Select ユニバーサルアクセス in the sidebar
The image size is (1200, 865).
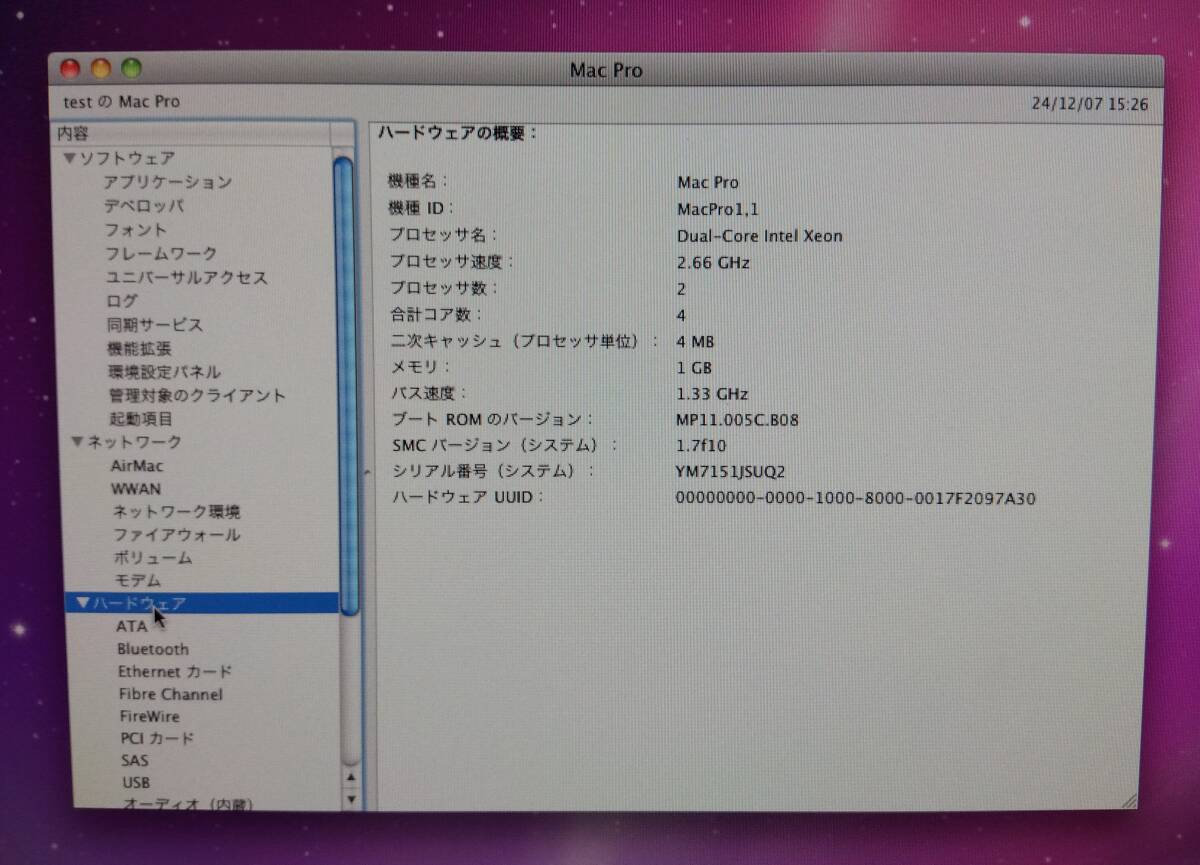pyautogui.click(x=186, y=278)
